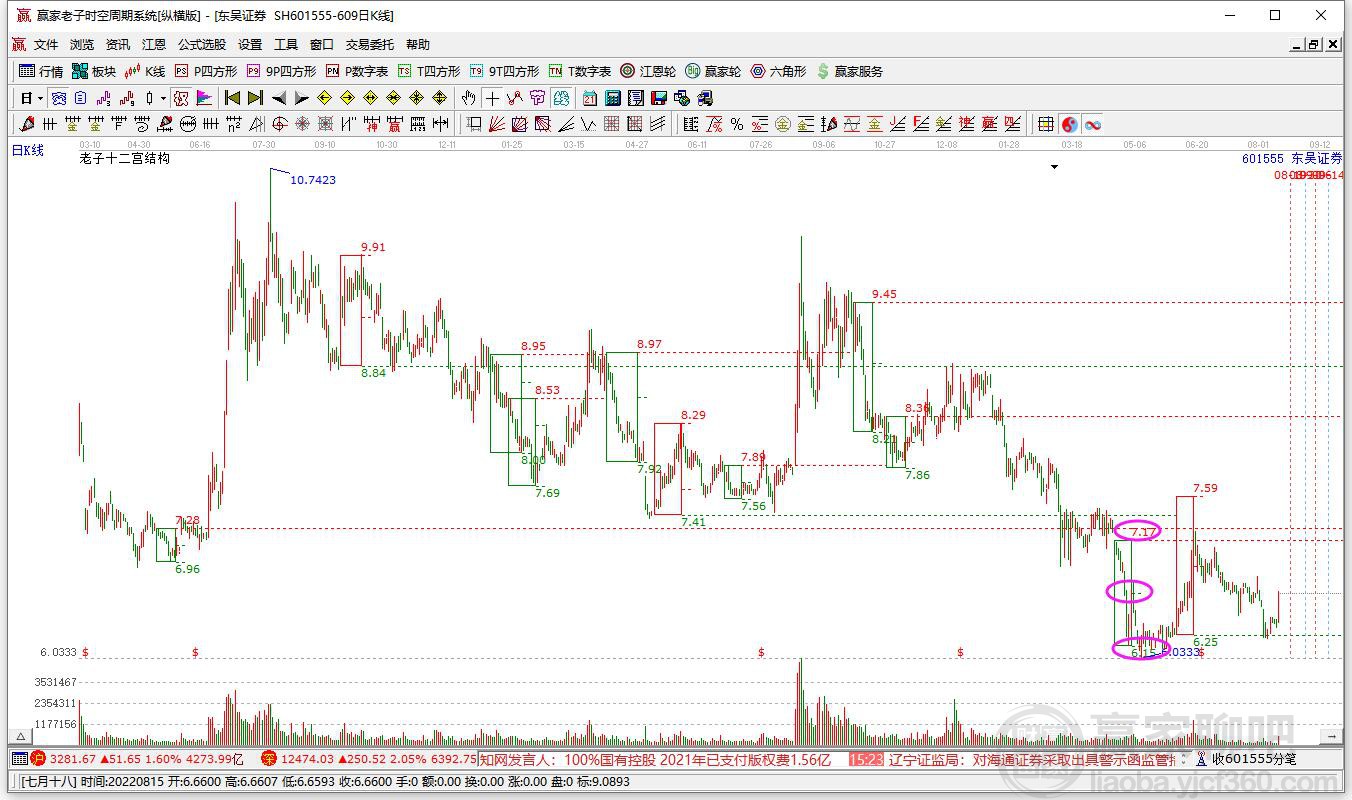Click the blue-red infinity icon
This screenshot has width=1352, height=800.
[1093, 124]
